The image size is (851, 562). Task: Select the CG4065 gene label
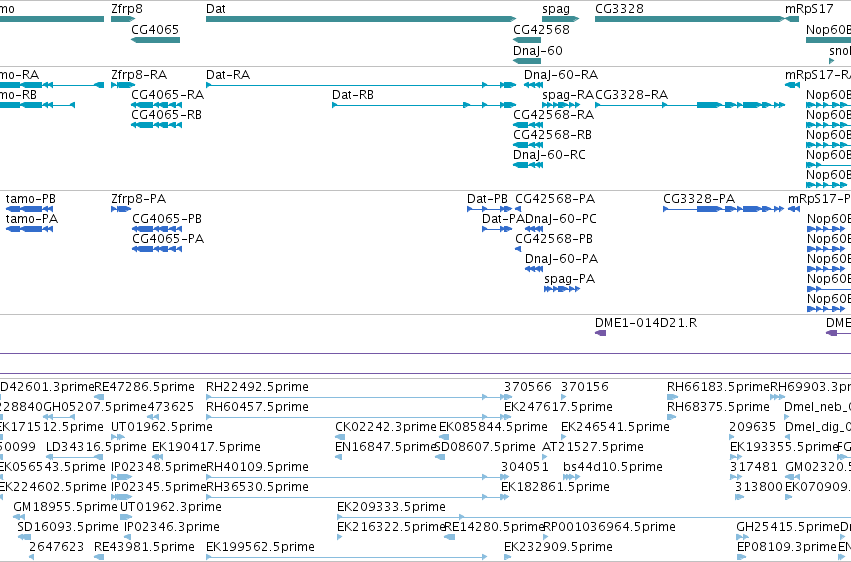pyautogui.click(x=155, y=29)
